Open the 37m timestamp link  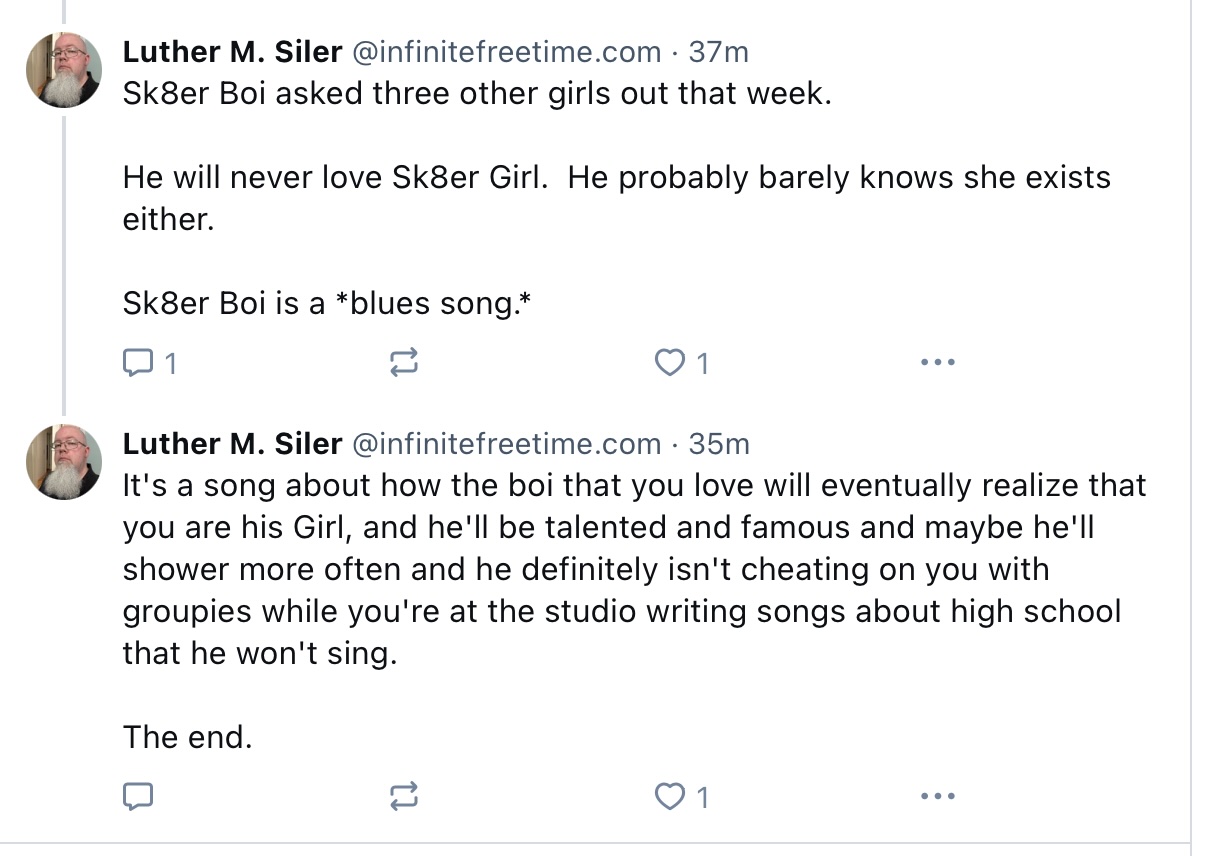pyautogui.click(x=719, y=51)
